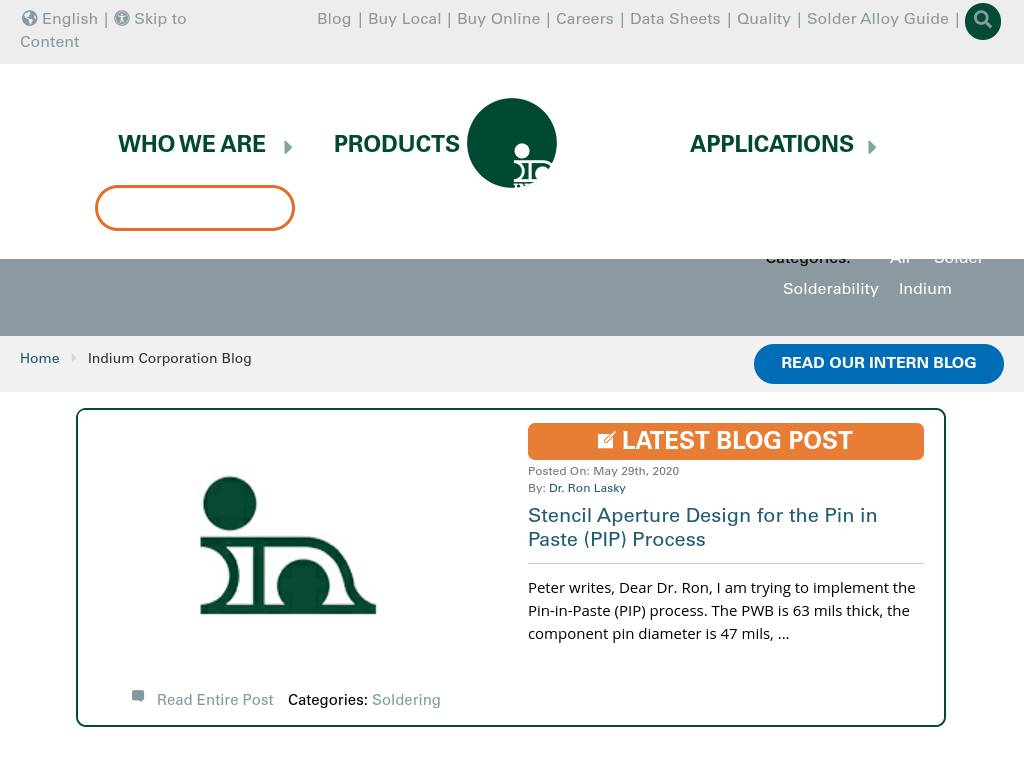Visit the Careers page link
The height and width of the screenshot is (768, 1024).
[584, 19]
